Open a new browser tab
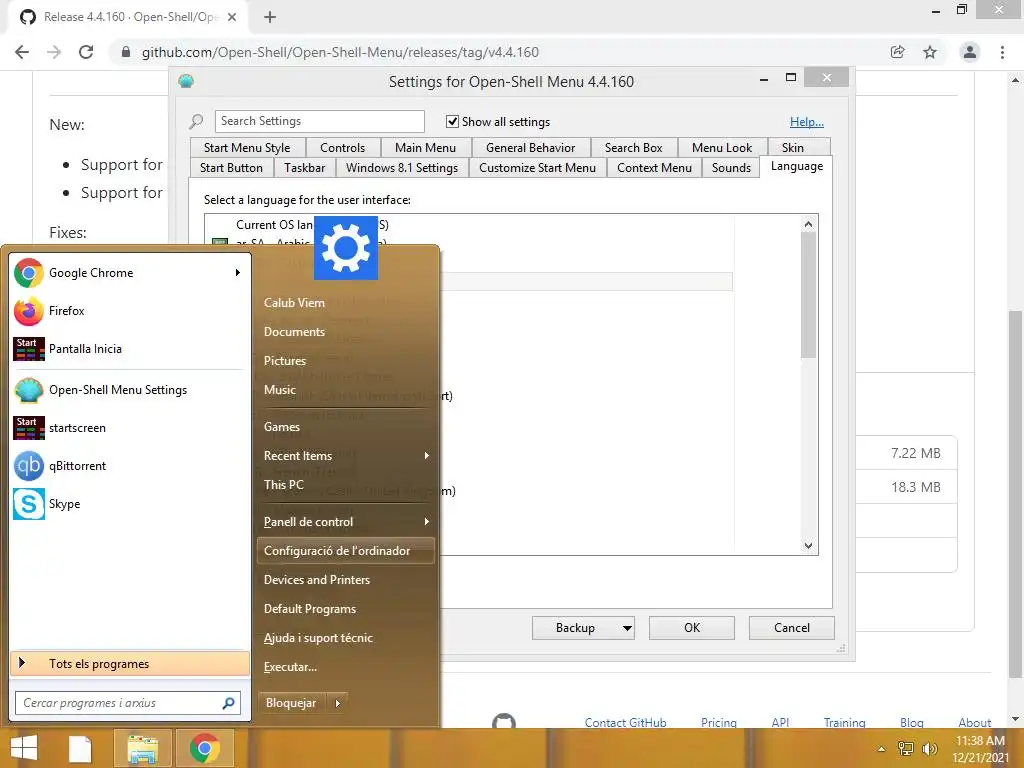Viewport: 1024px width, 768px height. [270, 17]
